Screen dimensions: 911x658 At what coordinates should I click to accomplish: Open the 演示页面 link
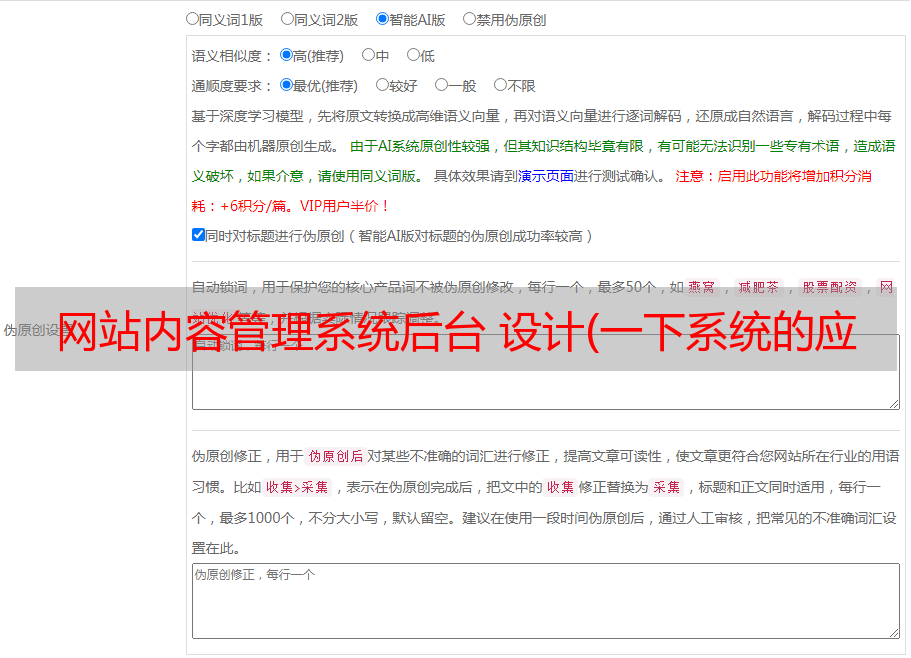point(546,176)
